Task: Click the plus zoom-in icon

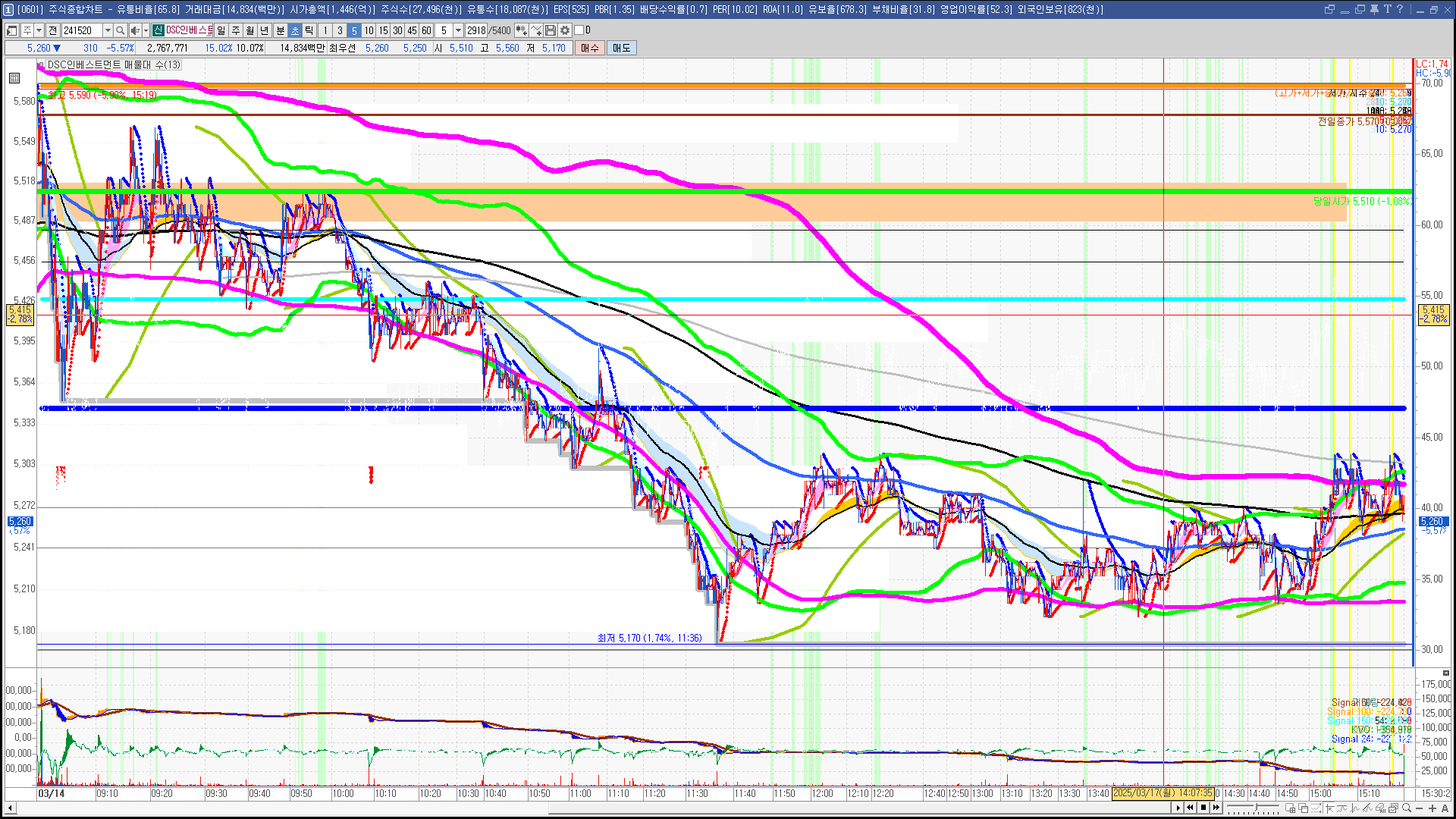Action: (1432, 808)
